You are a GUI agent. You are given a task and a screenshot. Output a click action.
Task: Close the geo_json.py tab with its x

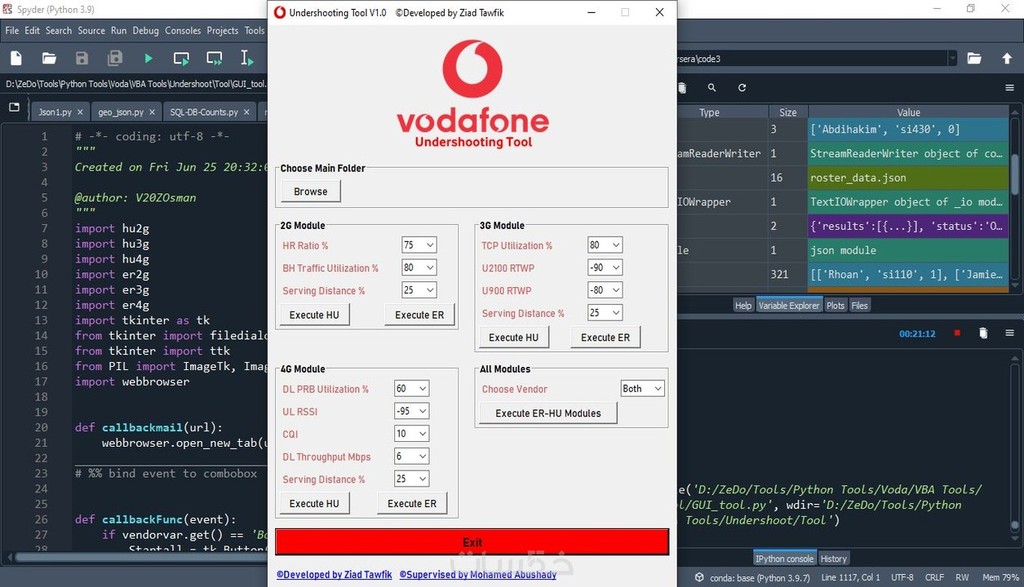[x=152, y=112]
